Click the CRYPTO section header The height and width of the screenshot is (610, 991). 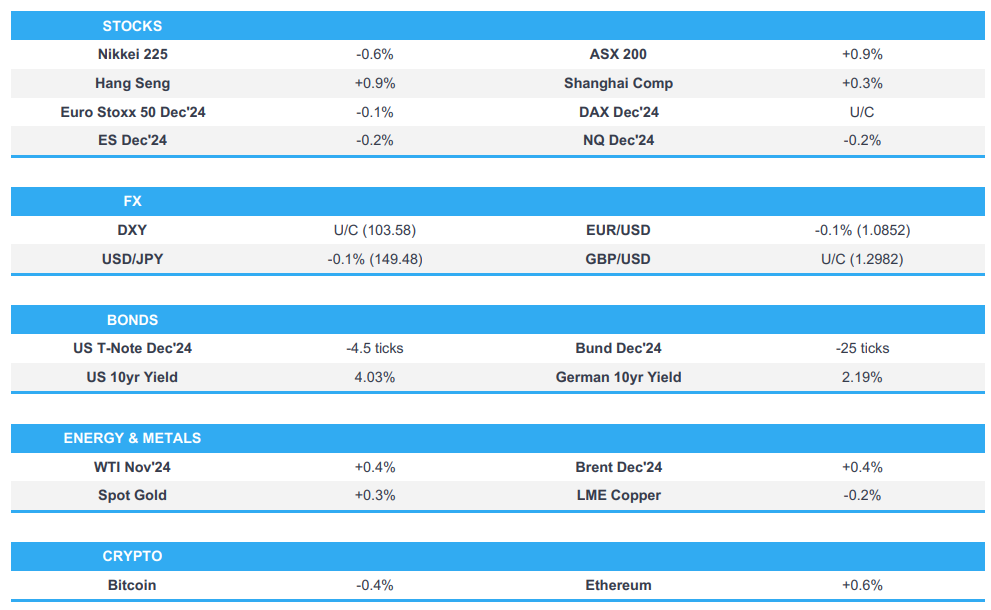(132, 556)
